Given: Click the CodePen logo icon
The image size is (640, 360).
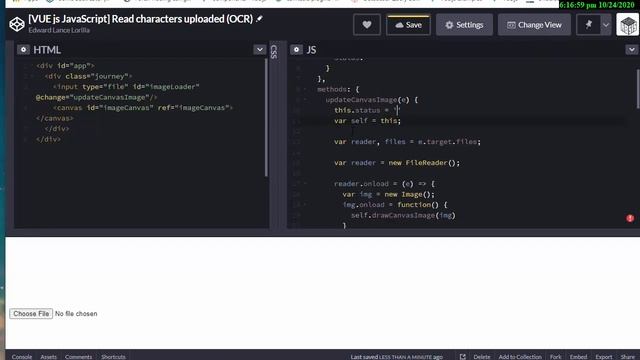Looking at the screenshot, I should point(17,24).
